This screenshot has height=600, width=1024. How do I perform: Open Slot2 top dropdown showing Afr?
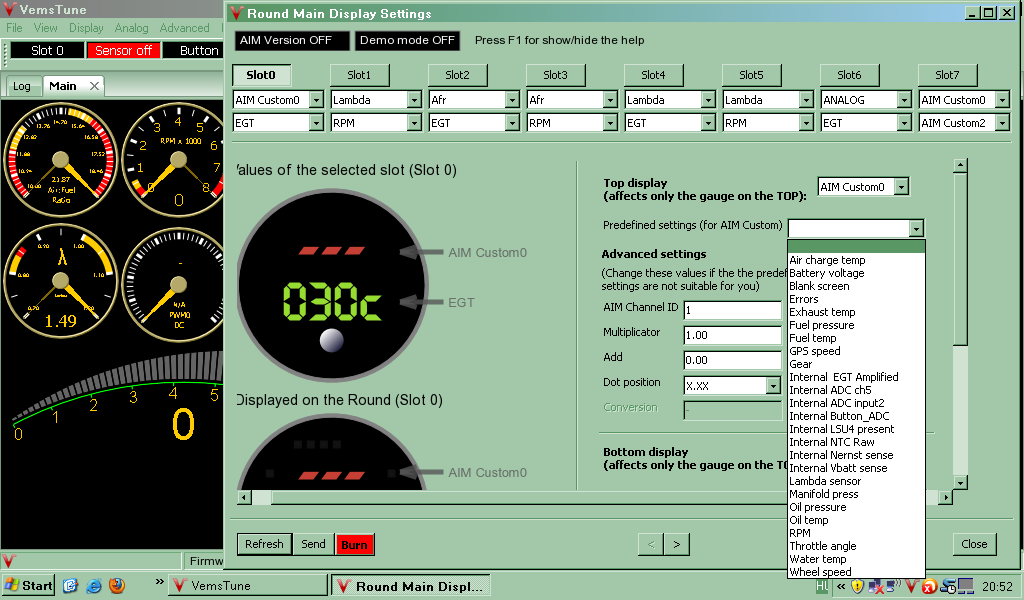(474, 100)
